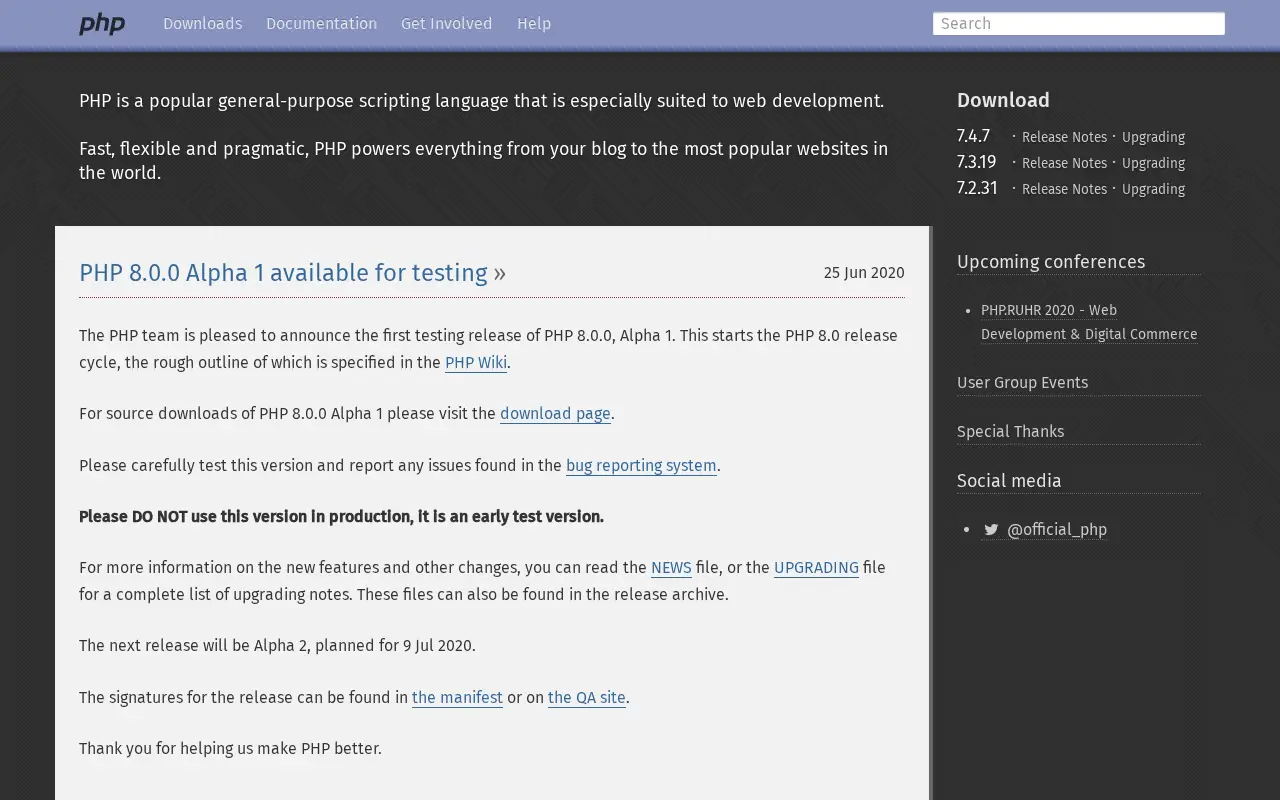Open Upgrading guide for 7.3.19
The image size is (1280, 800).
point(1153,163)
